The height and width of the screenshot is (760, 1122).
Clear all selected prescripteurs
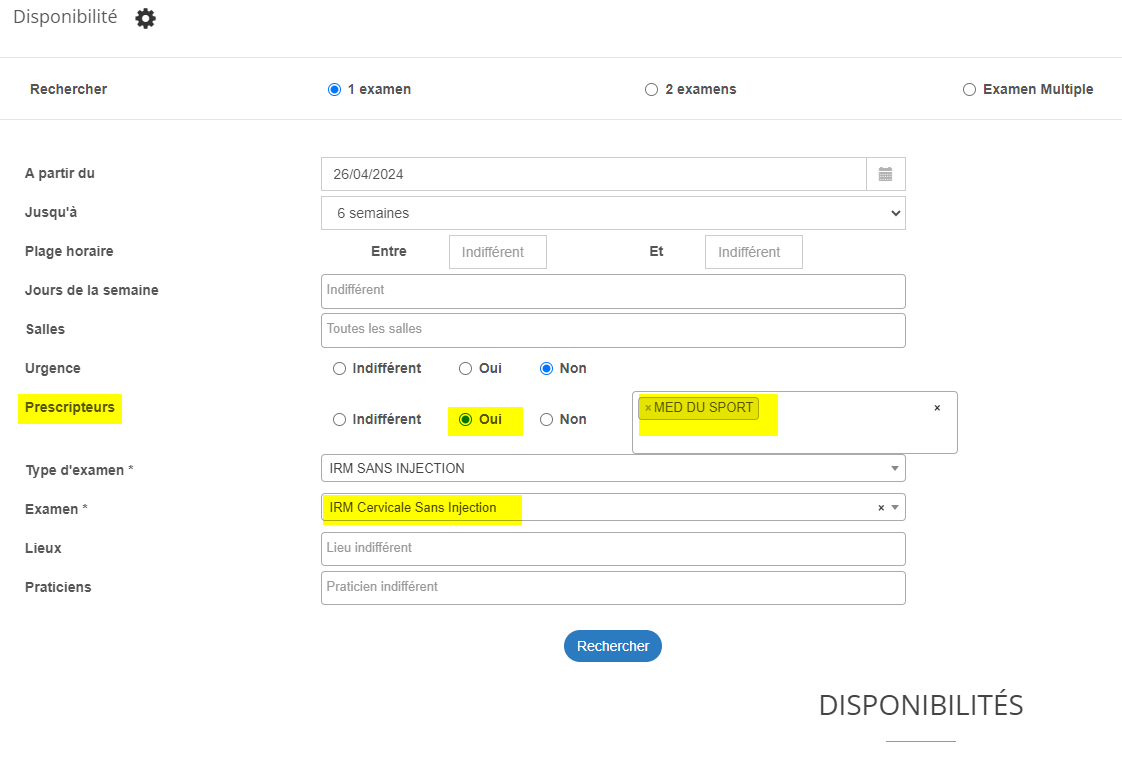[937, 408]
